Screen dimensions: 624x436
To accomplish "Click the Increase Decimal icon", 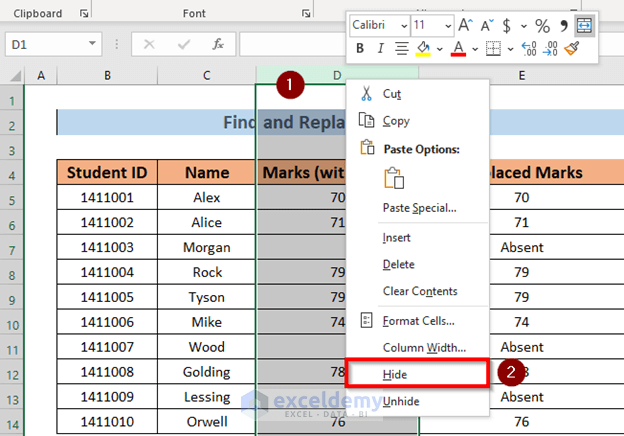I will pos(527,48).
